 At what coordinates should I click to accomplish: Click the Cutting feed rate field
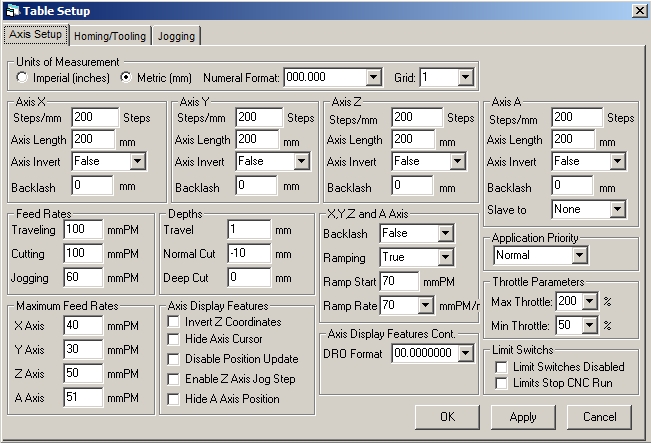83,253
